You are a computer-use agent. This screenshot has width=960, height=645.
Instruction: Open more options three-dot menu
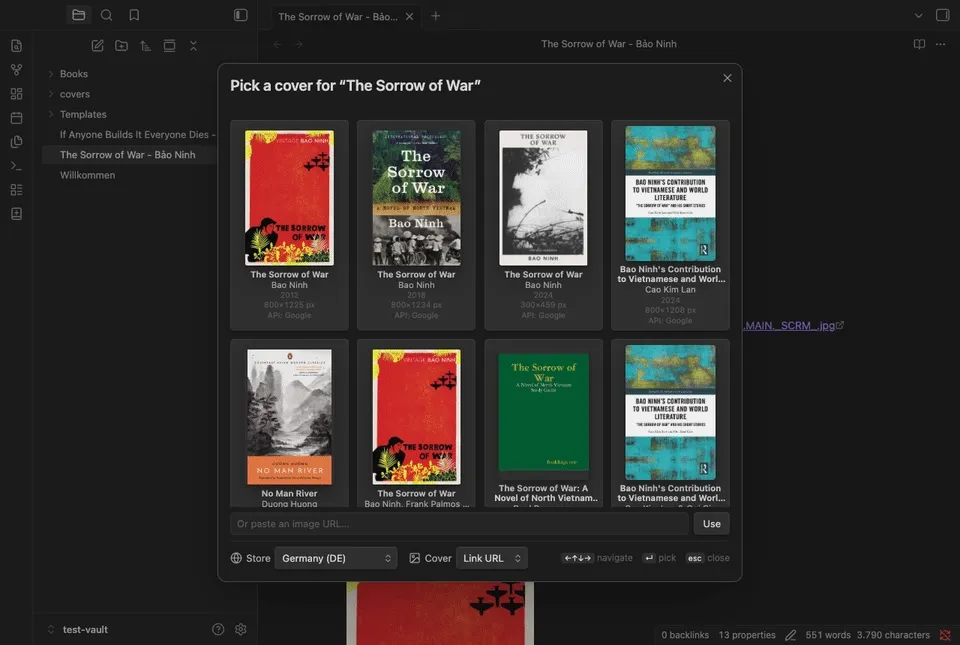[x=940, y=44]
